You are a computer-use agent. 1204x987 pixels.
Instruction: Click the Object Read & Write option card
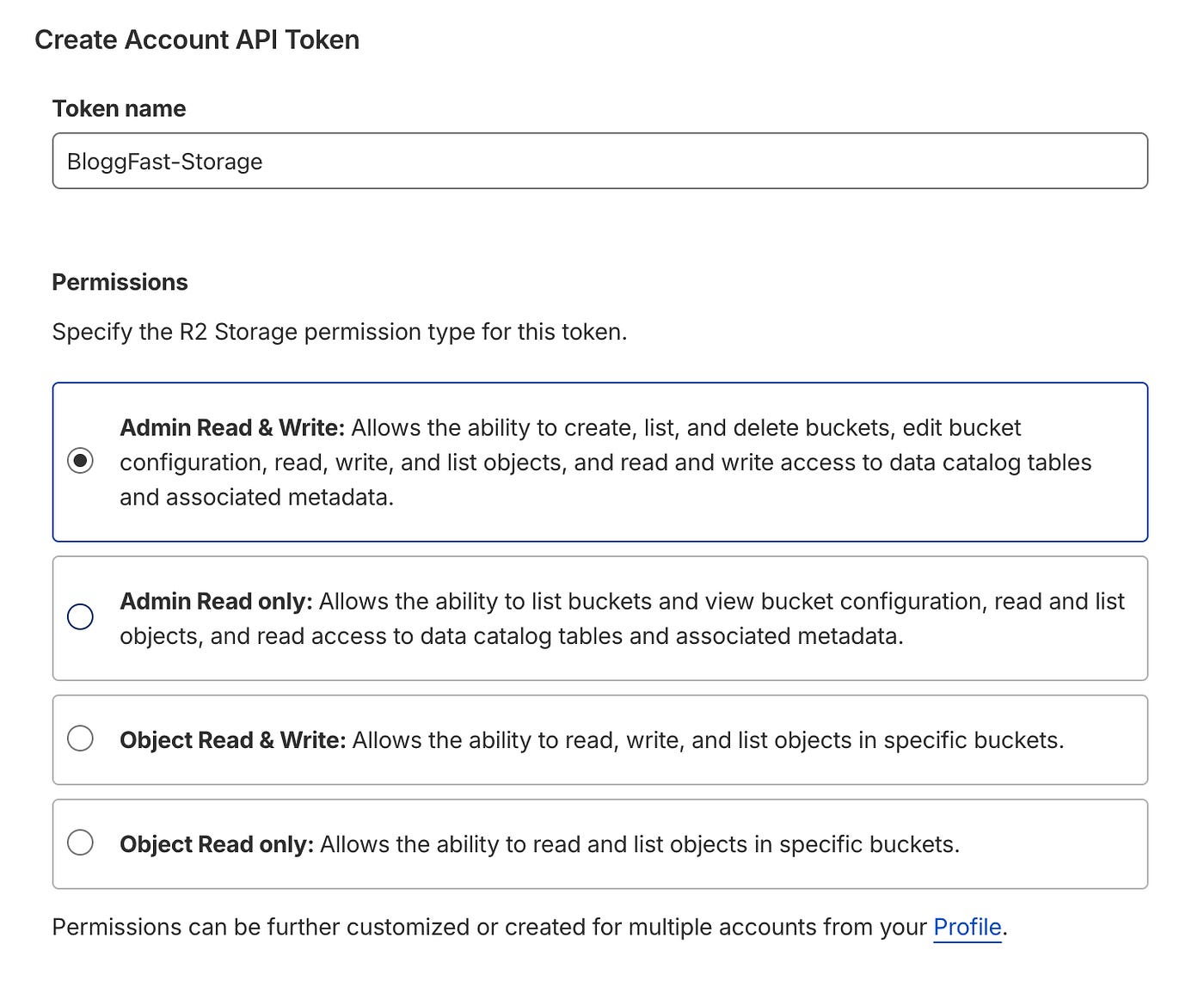coord(602,739)
